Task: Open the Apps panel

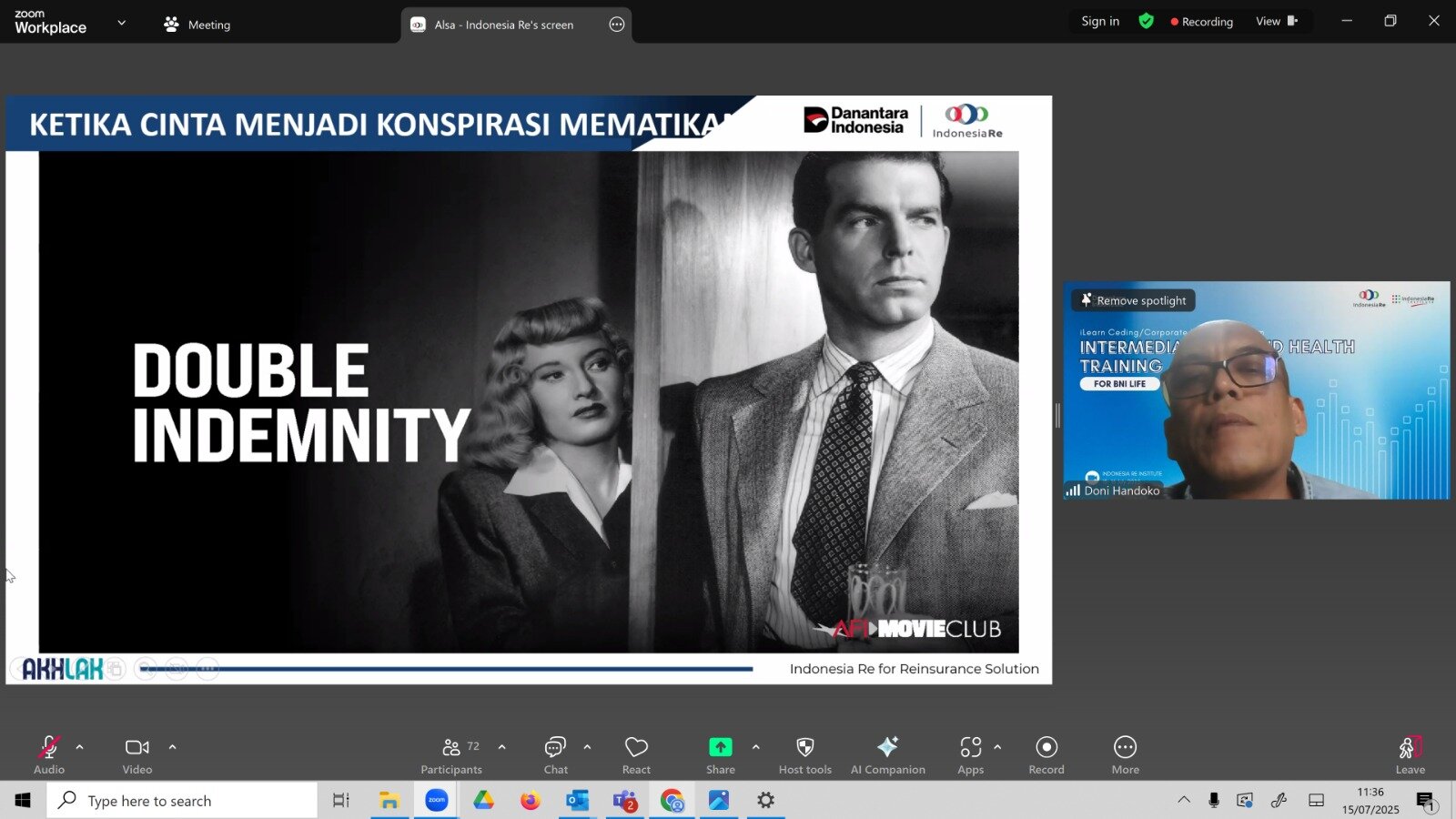Action: pos(970,754)
